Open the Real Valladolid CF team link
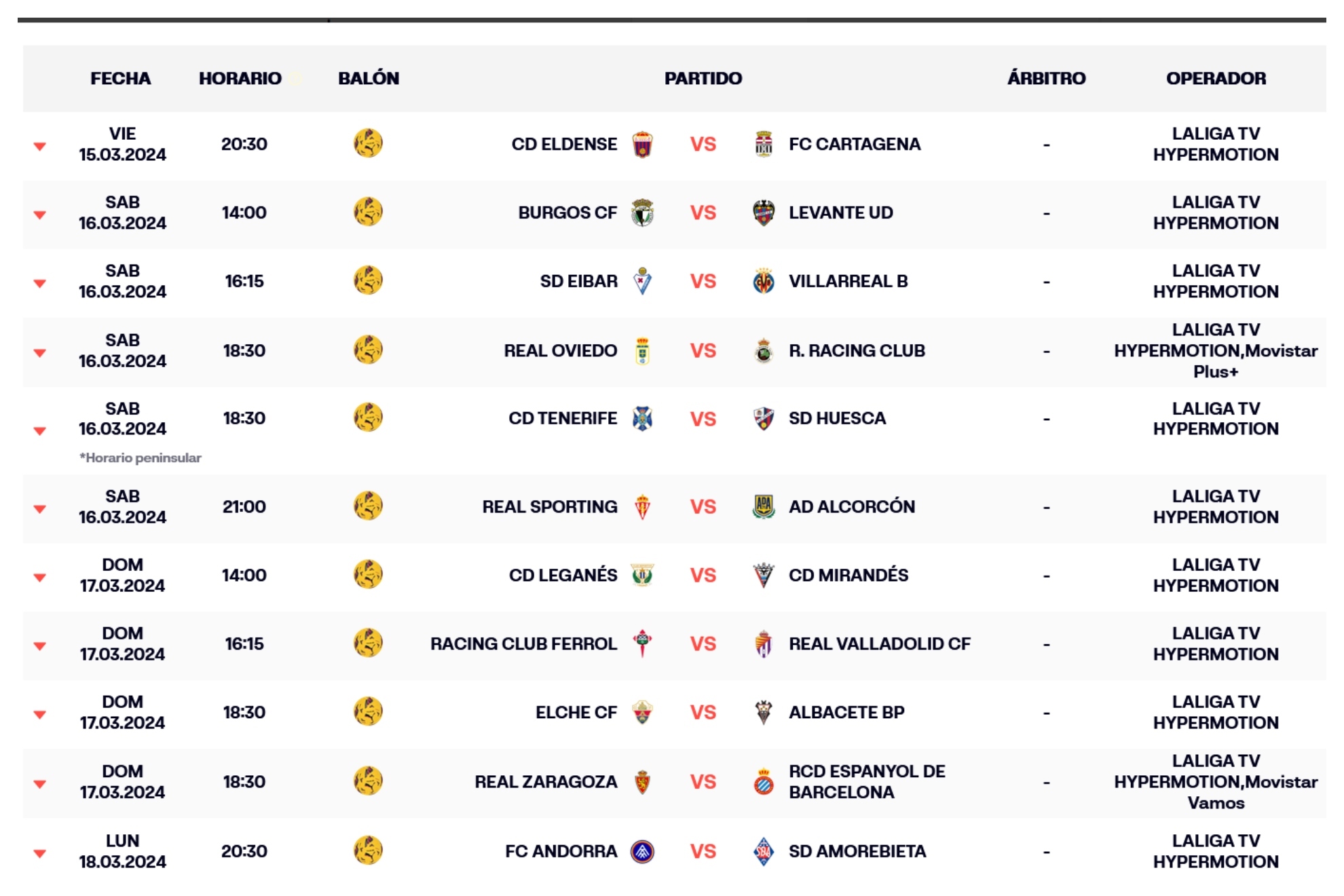 click(879, 643)
